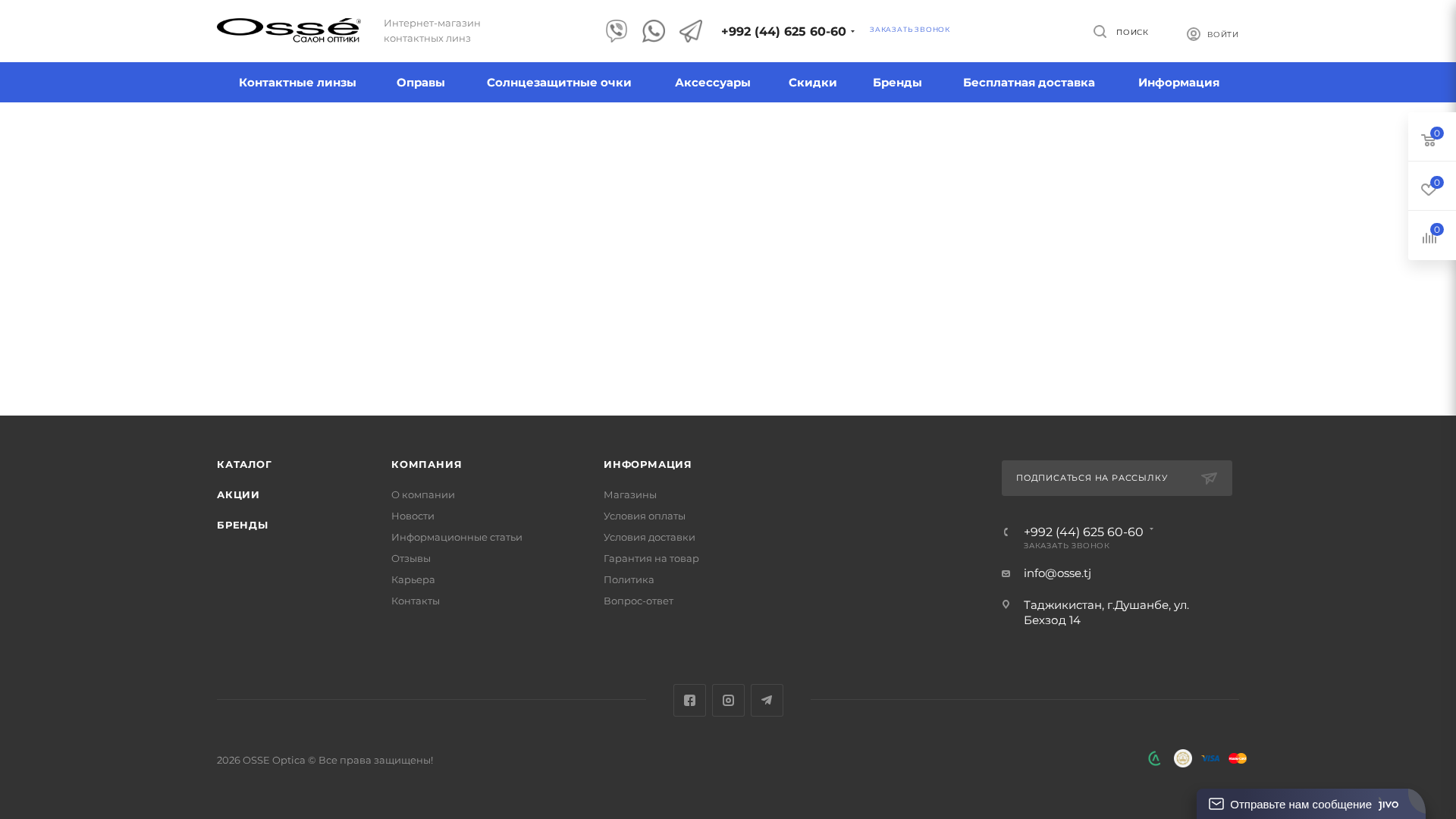Open Контактные линзы menu
Viewport: 1456px width, 819px height.
click(297, 83)
